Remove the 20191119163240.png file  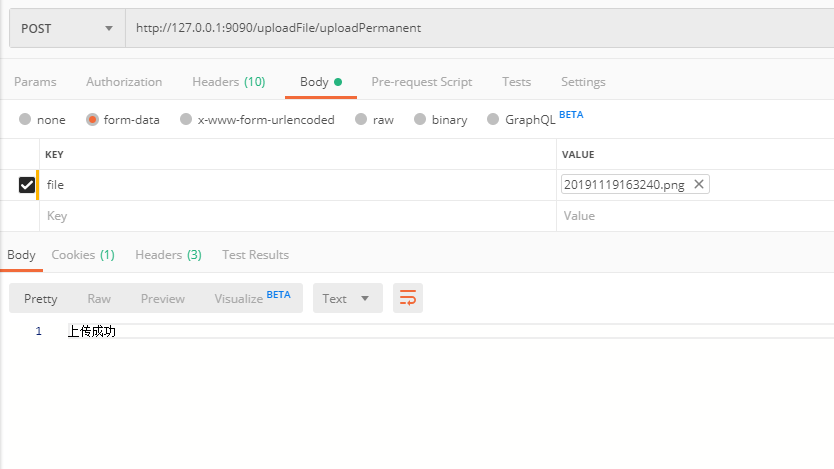coord(699,184)
